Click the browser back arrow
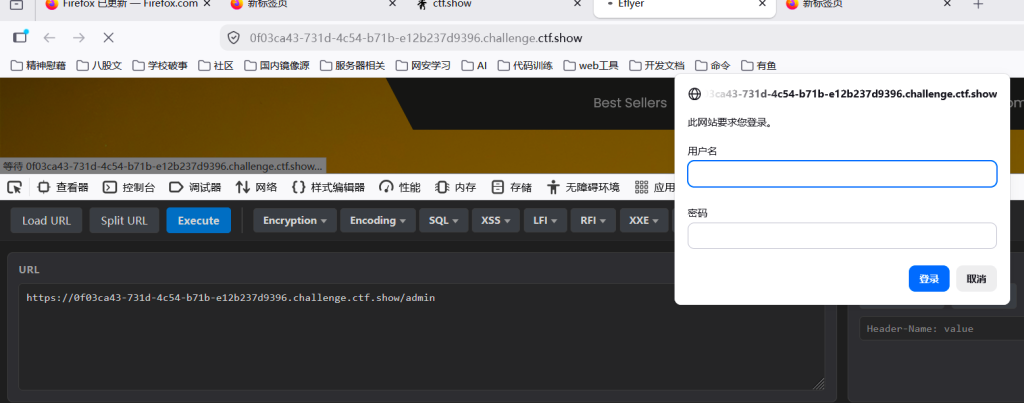The image size is (1024, 403). click(50, 38)
